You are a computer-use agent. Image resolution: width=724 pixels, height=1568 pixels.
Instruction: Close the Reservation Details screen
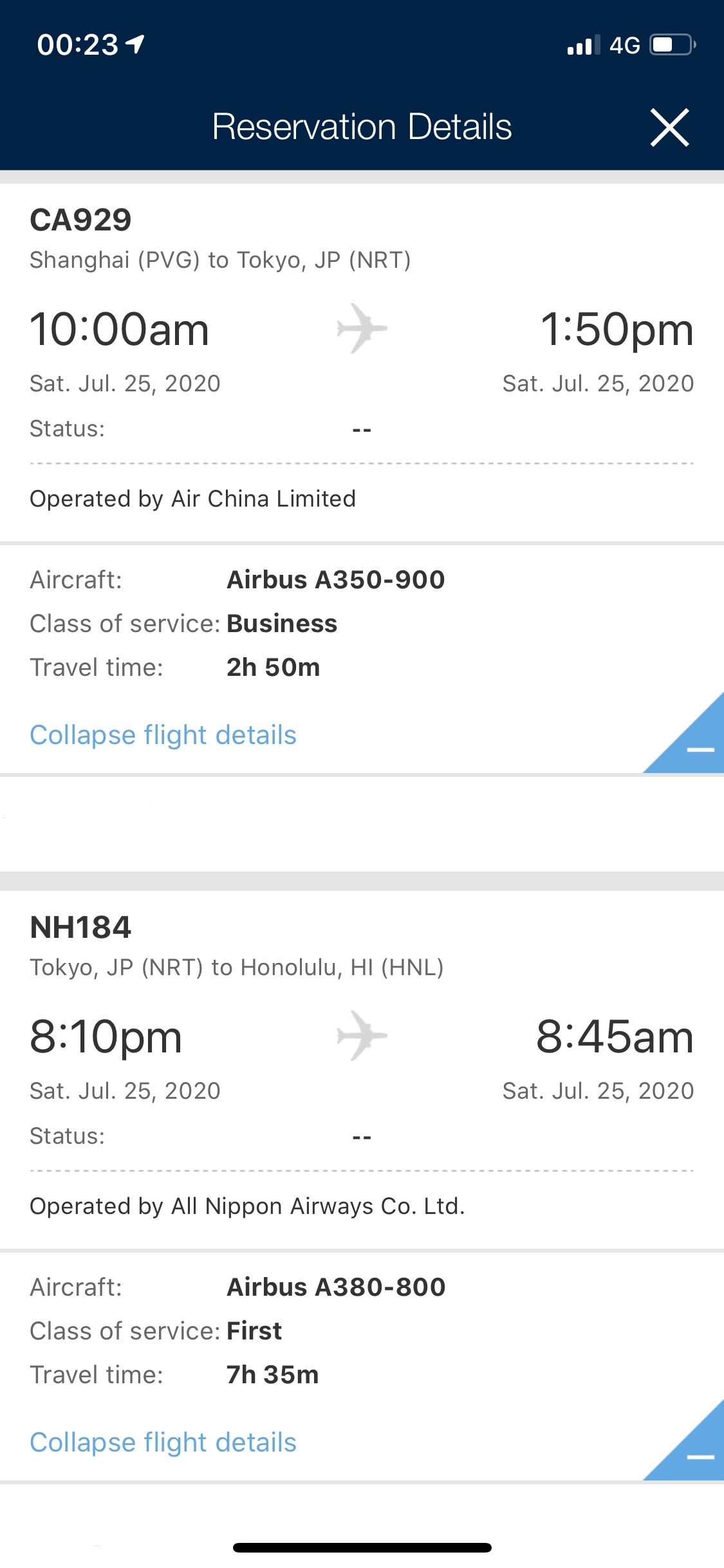tap(669, 127)
